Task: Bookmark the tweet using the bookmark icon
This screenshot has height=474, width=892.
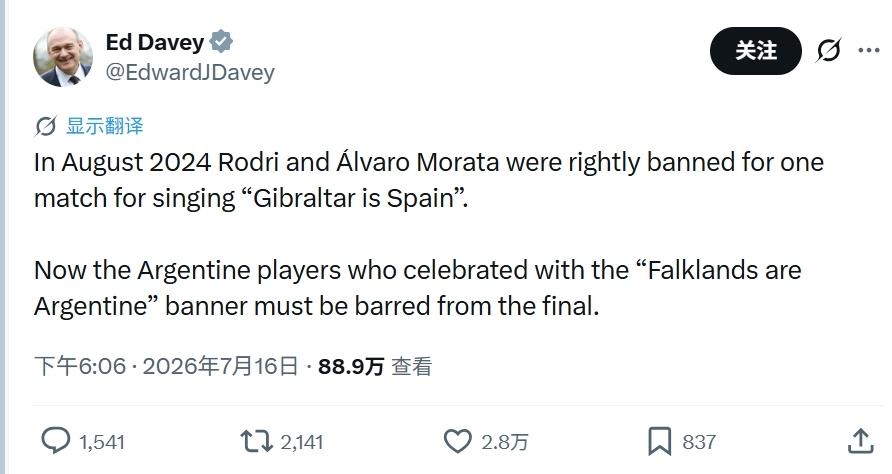Action: point(659,442)
